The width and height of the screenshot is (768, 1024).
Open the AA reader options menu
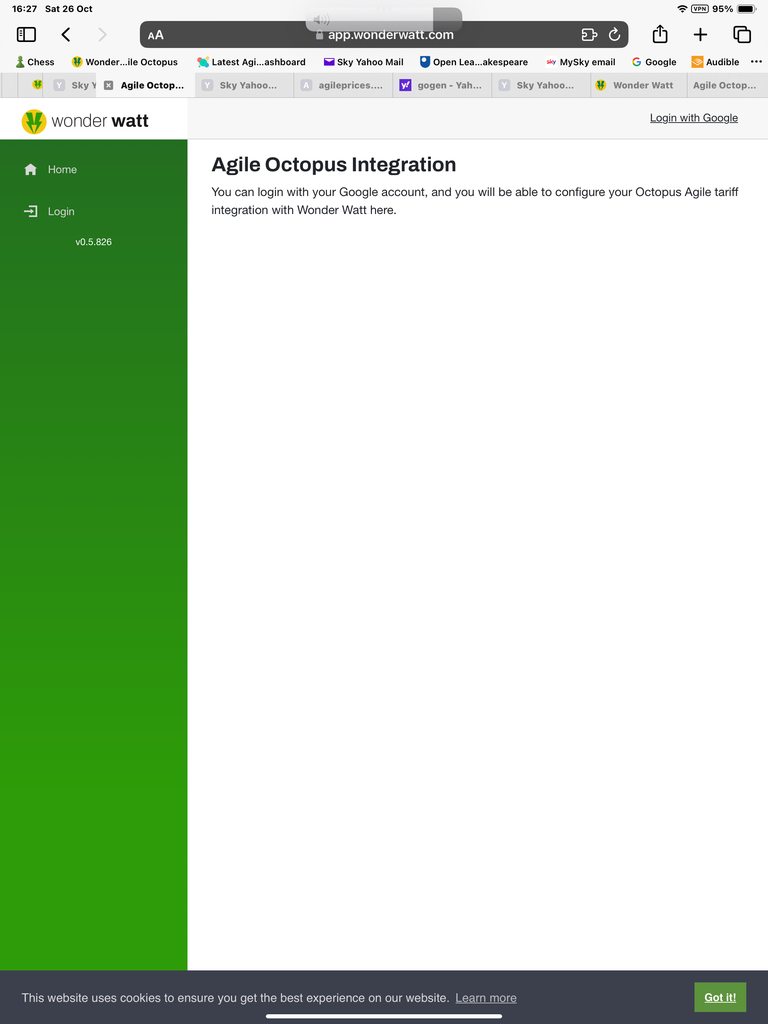pyautogui.click(x=156, y=35)
